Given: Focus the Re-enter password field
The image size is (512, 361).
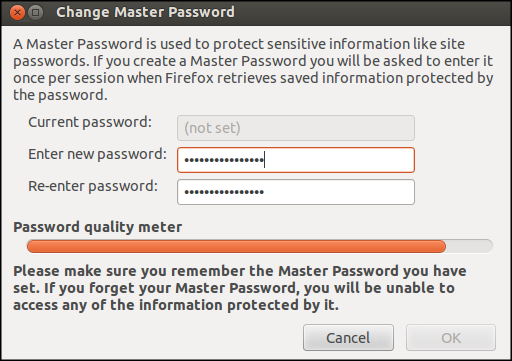Looking at the screenshot, I should 296,192.
